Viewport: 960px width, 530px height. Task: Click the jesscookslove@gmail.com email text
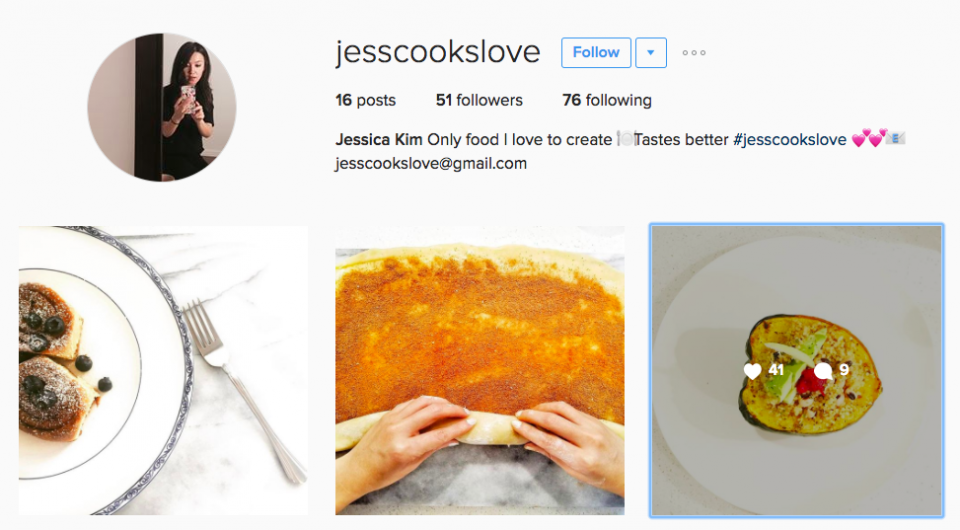point(431,164)
